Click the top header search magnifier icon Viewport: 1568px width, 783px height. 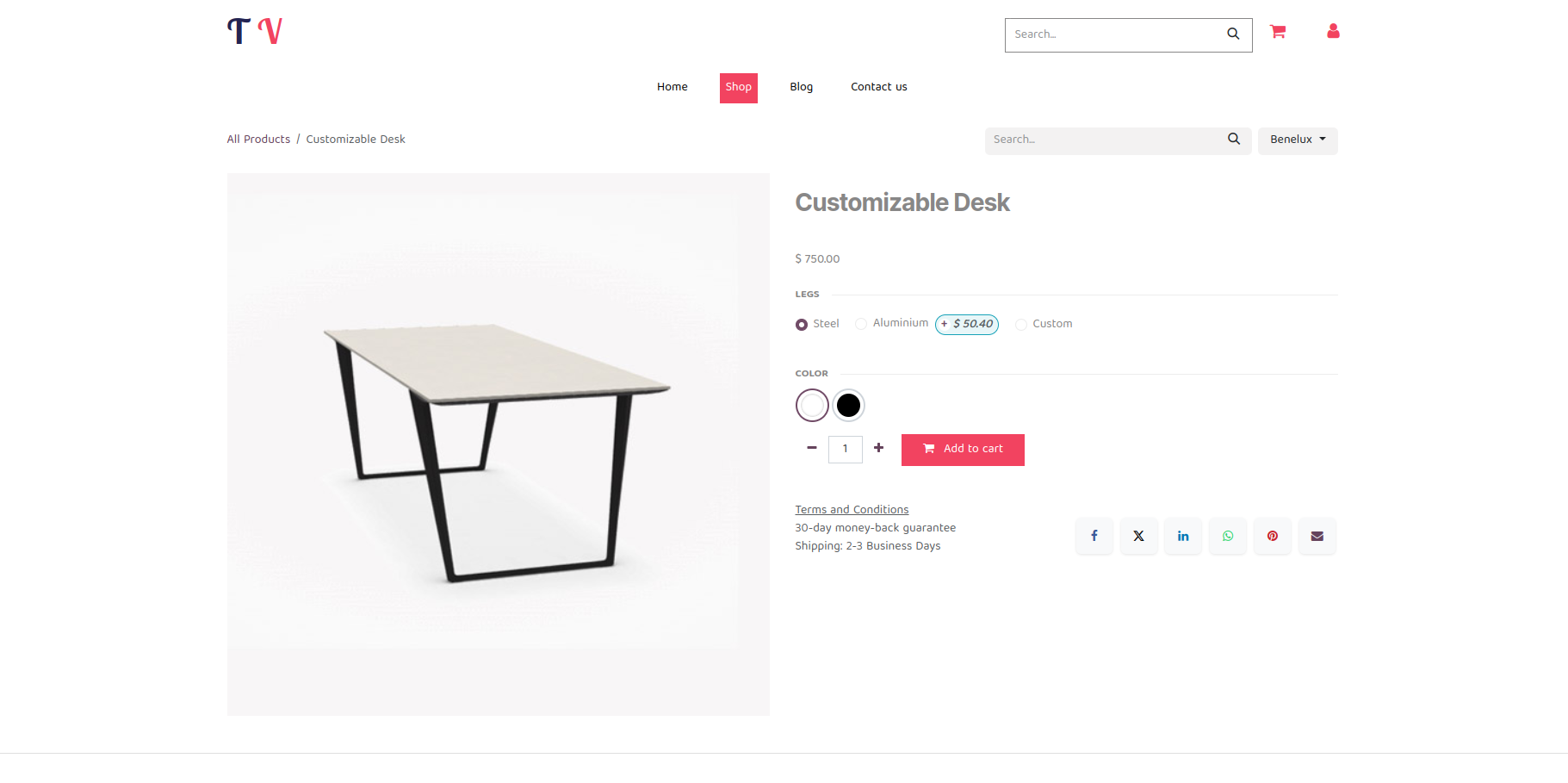tap(1233, 34)
